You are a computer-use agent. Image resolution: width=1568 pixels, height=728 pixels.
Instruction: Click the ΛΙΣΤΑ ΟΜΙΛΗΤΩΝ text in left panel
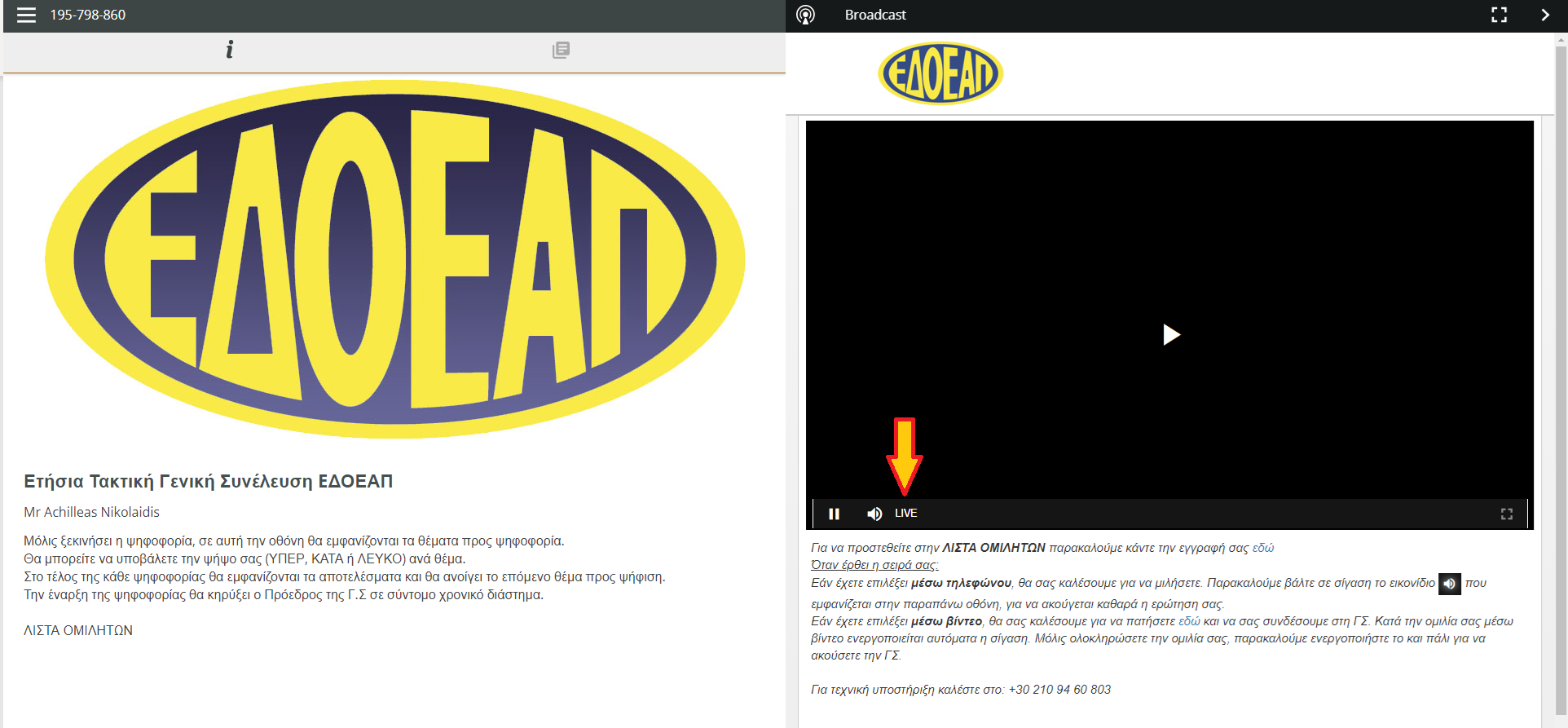pos(78,630)
